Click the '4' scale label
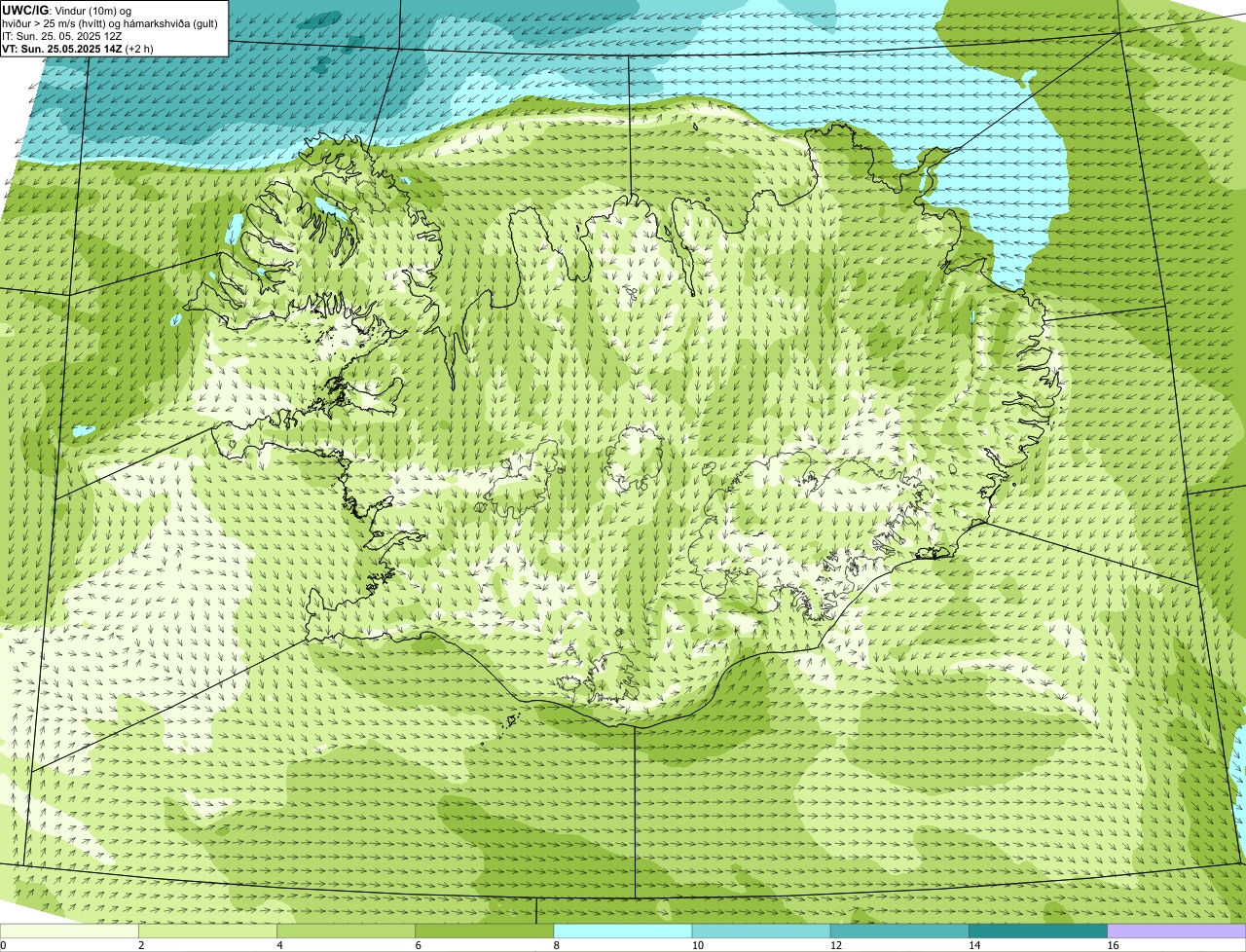 [279, 945]
